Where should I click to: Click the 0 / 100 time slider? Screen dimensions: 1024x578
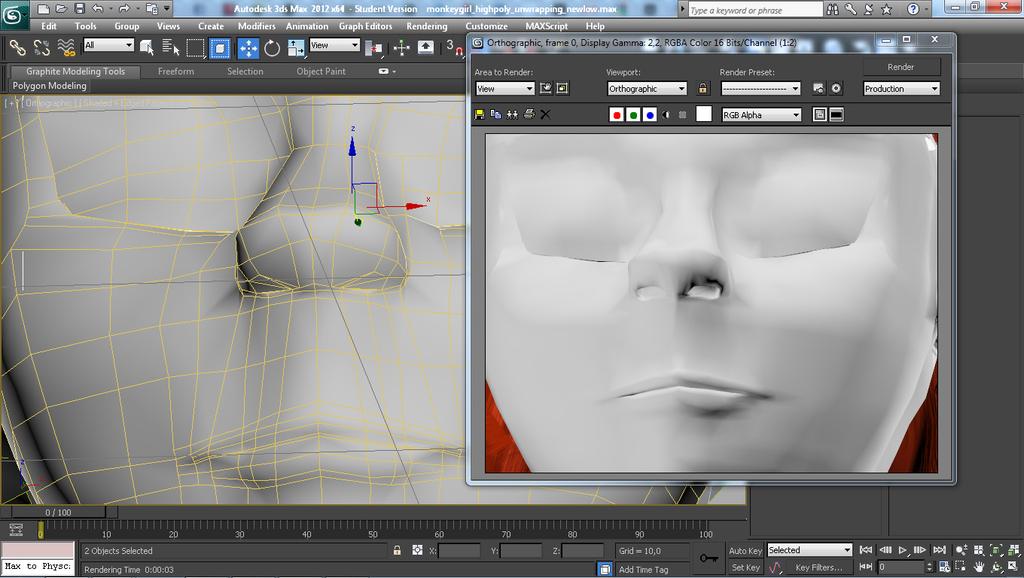59,513
